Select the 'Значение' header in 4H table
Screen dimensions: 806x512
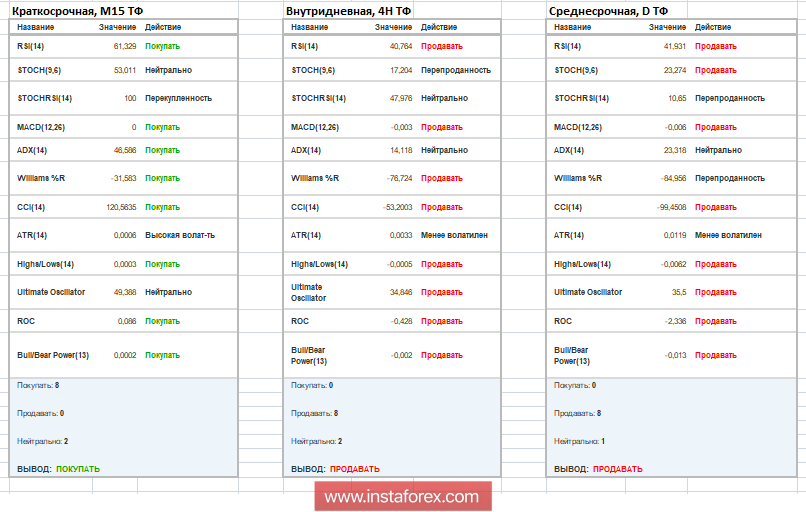393,27
